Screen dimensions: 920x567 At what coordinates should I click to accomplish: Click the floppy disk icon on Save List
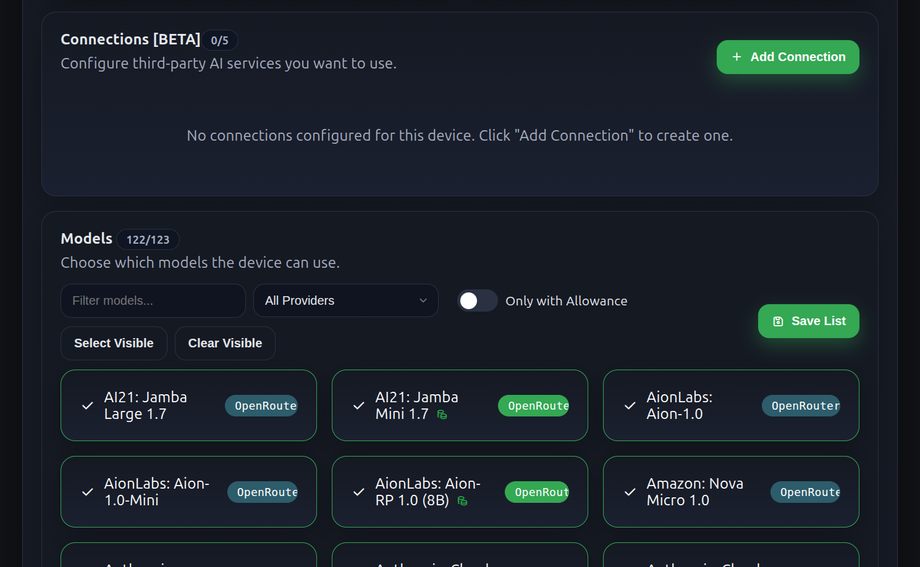click(x=778, y=321)
